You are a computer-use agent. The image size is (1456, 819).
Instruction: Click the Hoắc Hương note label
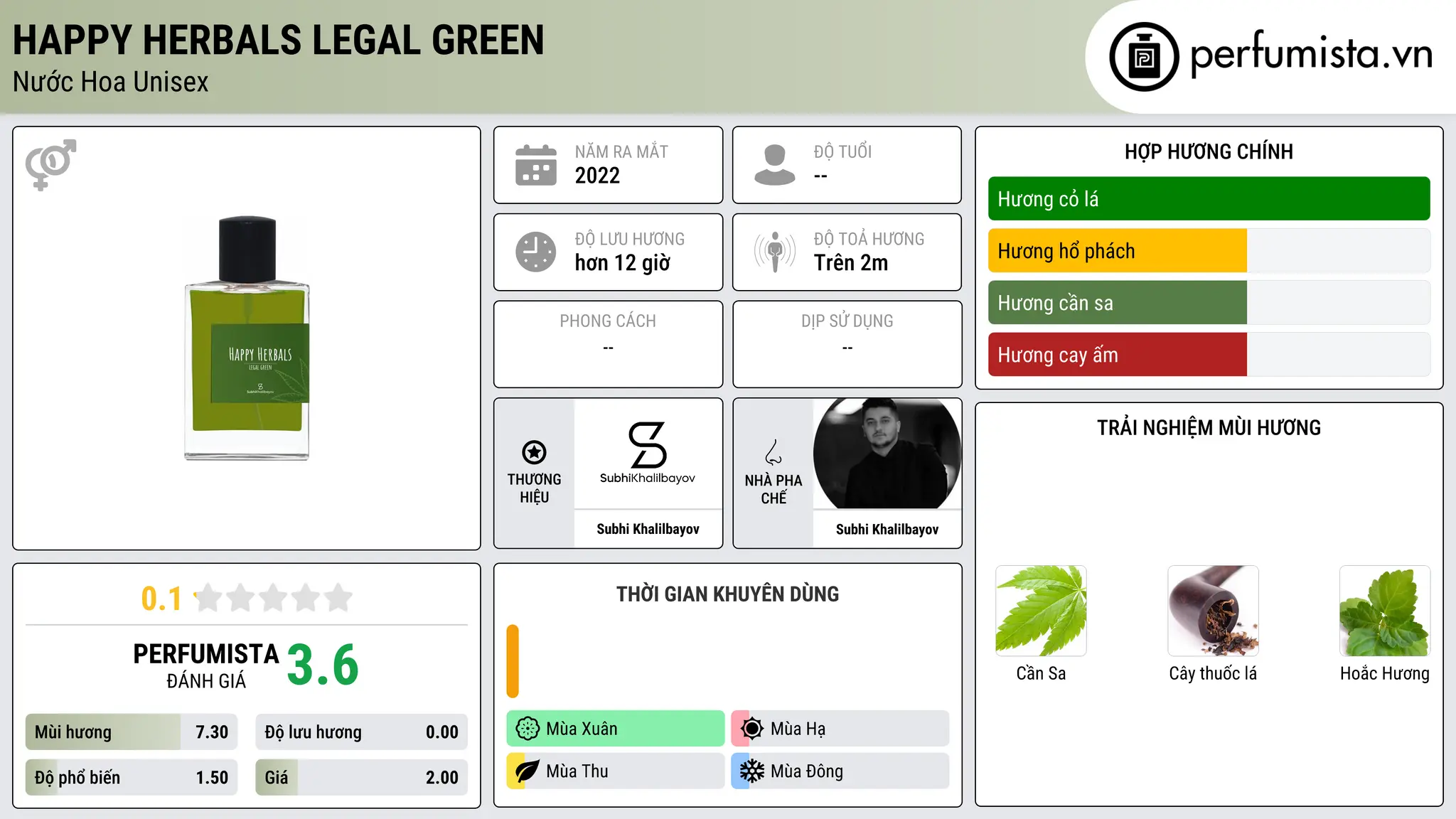click(1385, 673)
